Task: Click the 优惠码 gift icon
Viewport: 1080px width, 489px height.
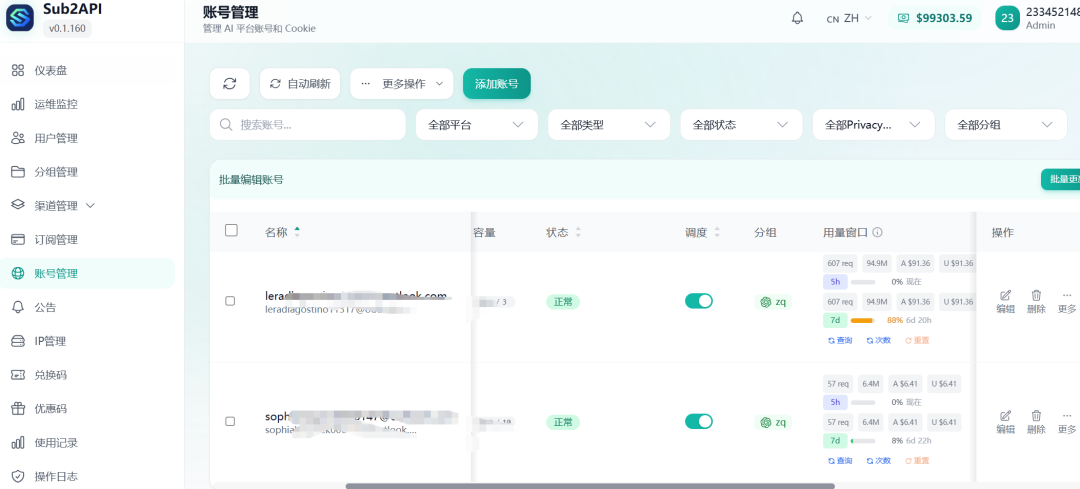Action: point(18,408)
